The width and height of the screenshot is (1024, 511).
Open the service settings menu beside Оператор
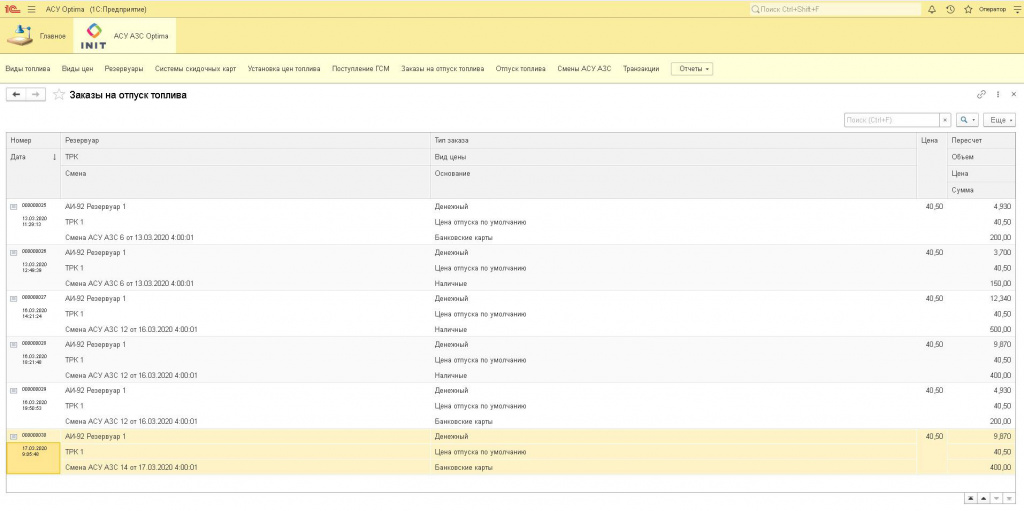(1014, 9)
